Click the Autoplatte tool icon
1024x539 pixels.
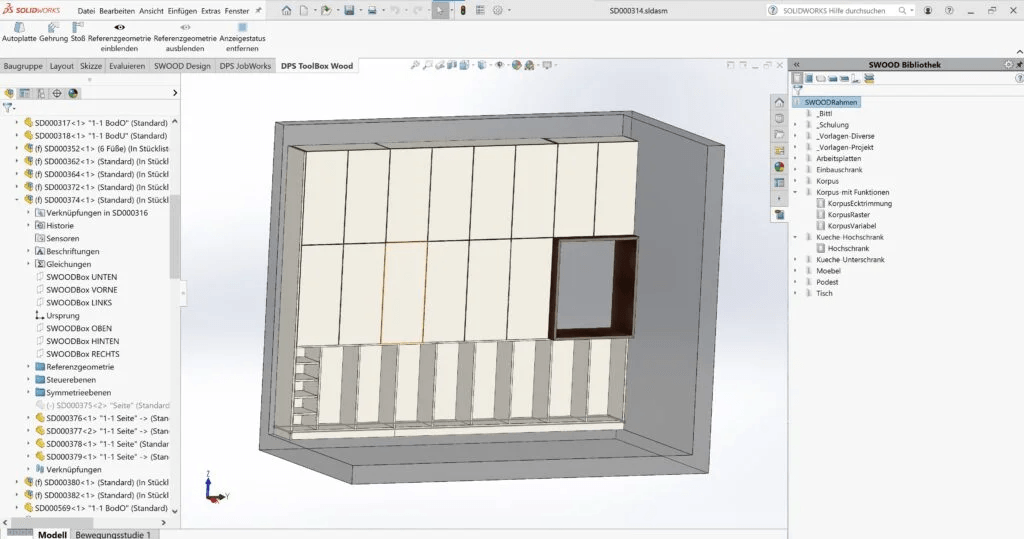[x=19, y=27]
